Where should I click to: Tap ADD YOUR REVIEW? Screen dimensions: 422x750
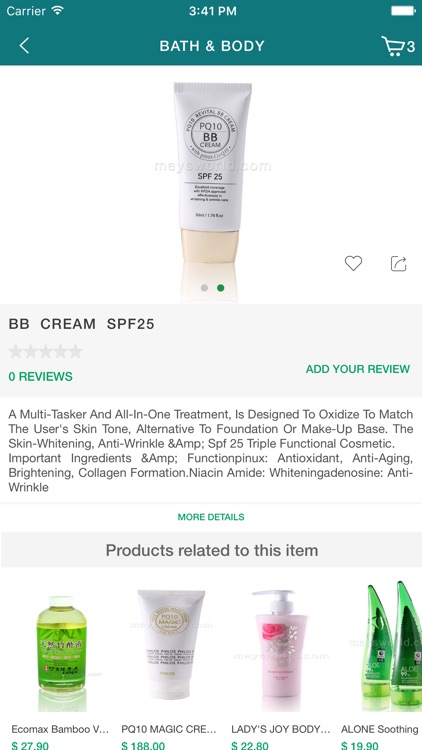[358, 369]
